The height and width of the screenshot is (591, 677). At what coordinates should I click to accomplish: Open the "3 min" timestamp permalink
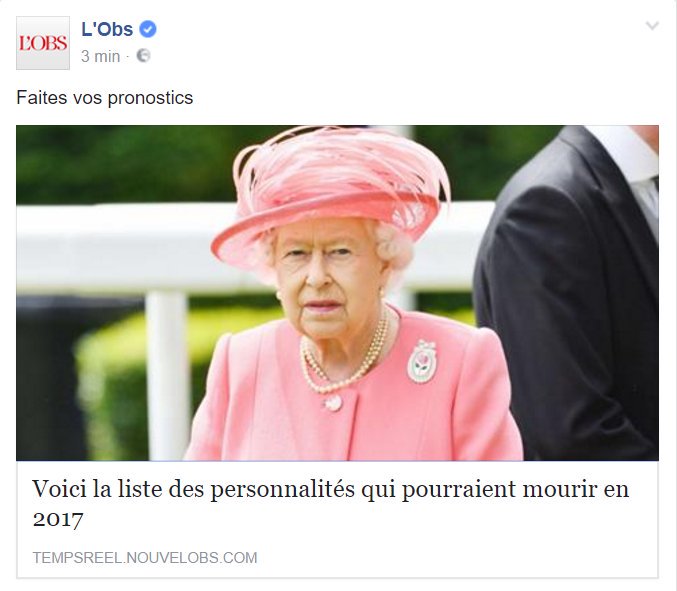tap(101, 56)
